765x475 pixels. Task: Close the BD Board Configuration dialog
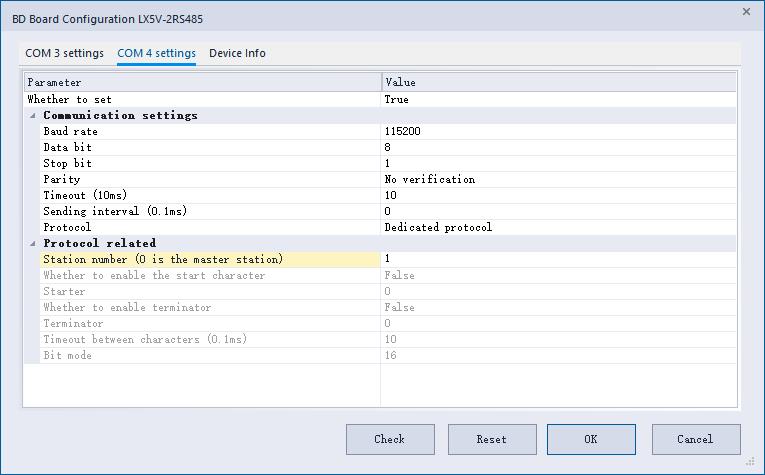click(x=746, y=12)
